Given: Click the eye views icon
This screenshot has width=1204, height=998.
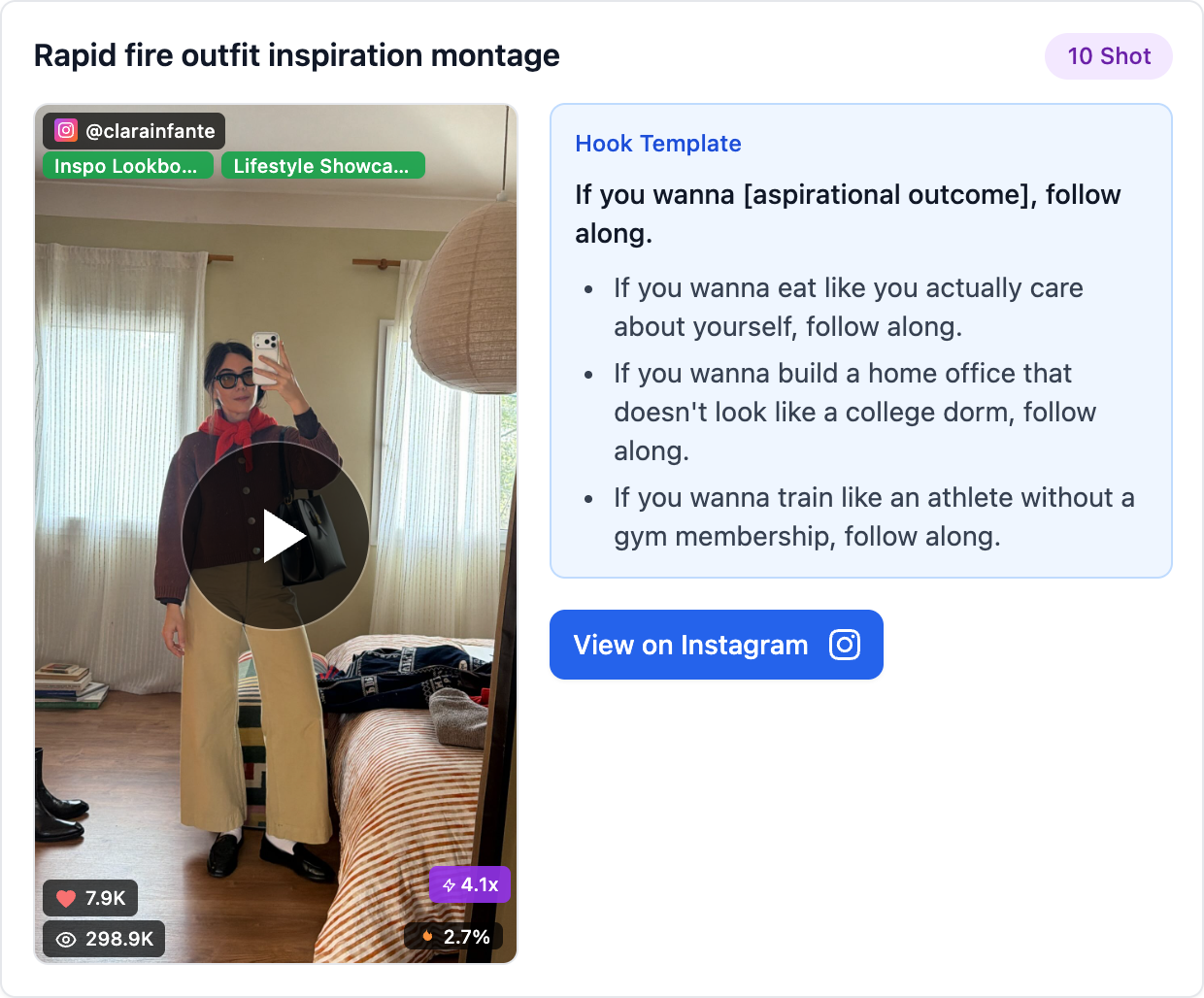Looking at the screenshot, I should pyautogui.click(x=66, y=939).
